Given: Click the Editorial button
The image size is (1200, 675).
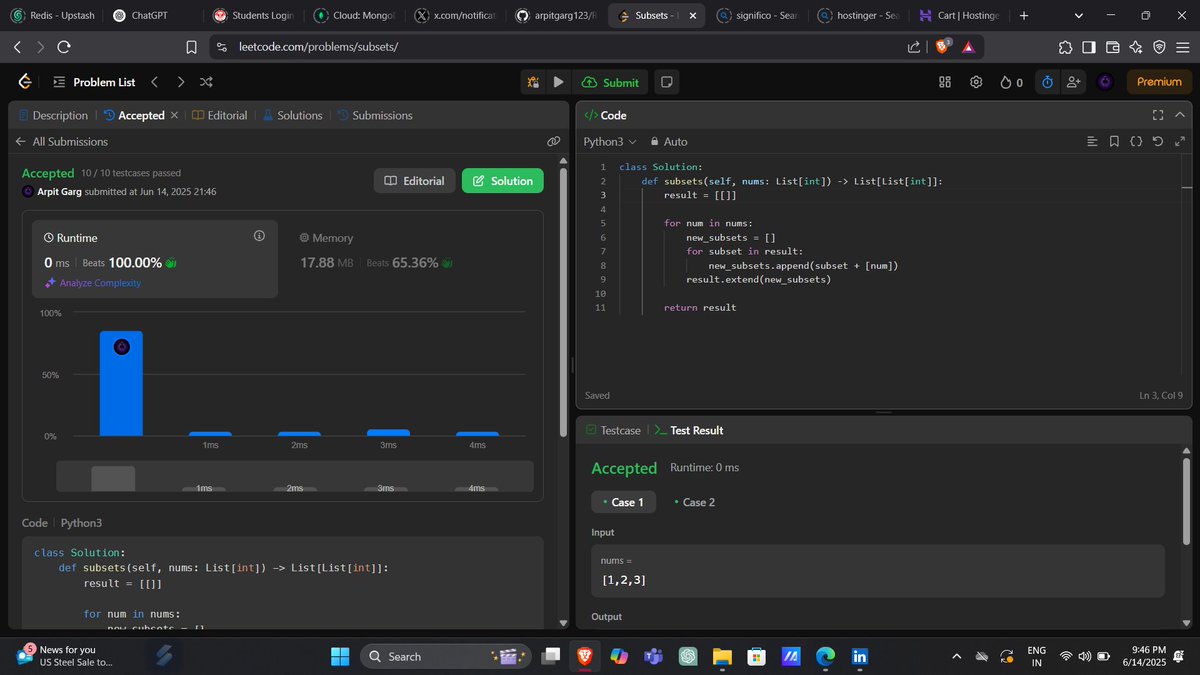Looking at the screenshot, I should coord(415,181).
